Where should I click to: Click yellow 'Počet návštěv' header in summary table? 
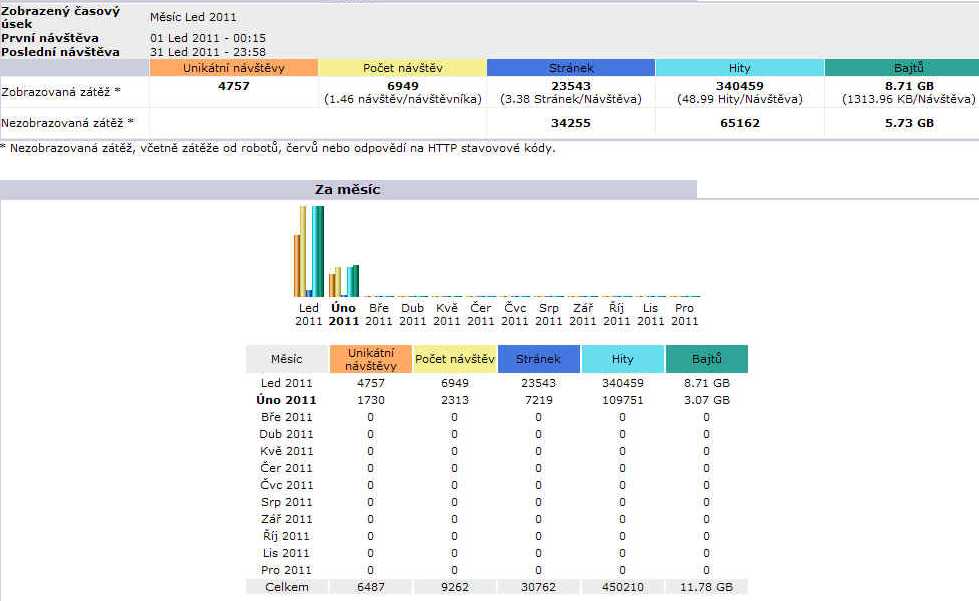pyautogui.click(x=403, y=67)
